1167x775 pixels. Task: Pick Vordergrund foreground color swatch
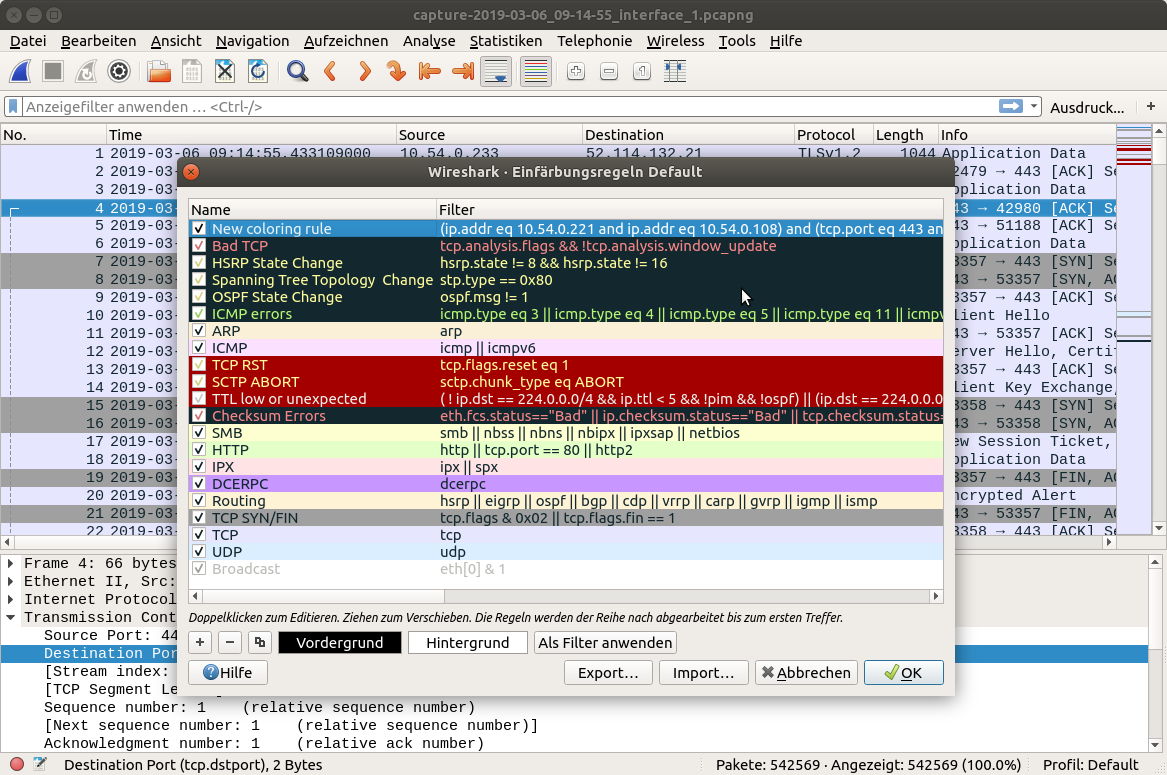point(339,642)
